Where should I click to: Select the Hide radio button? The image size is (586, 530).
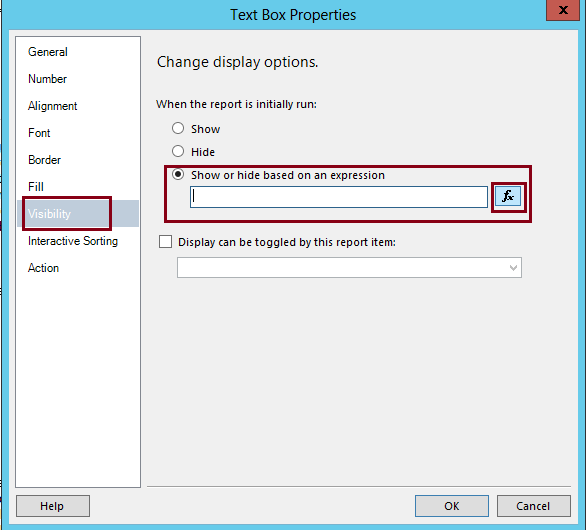click(178, 151)
